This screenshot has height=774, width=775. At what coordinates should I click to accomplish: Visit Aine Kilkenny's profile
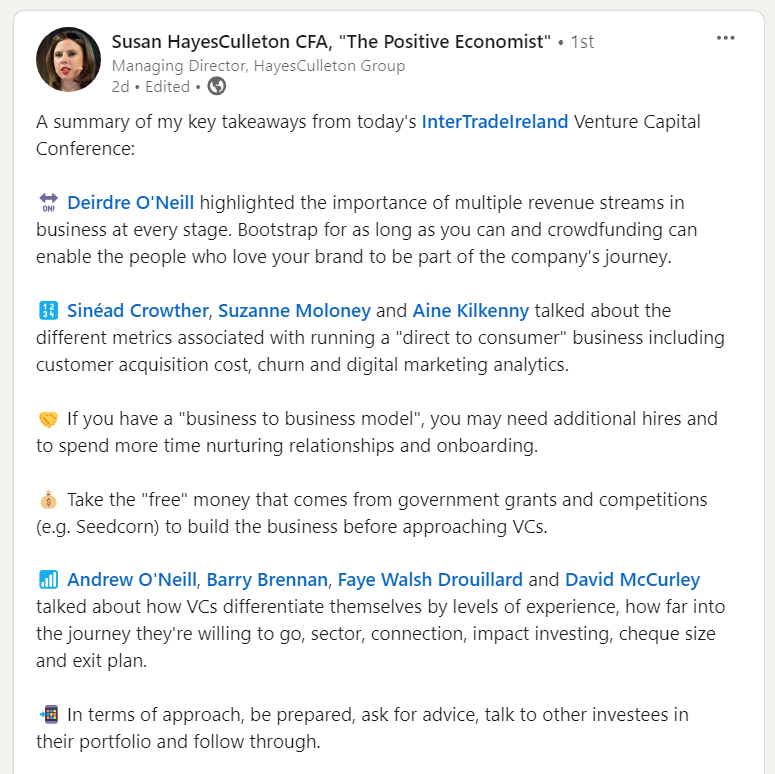coord(471,310)
